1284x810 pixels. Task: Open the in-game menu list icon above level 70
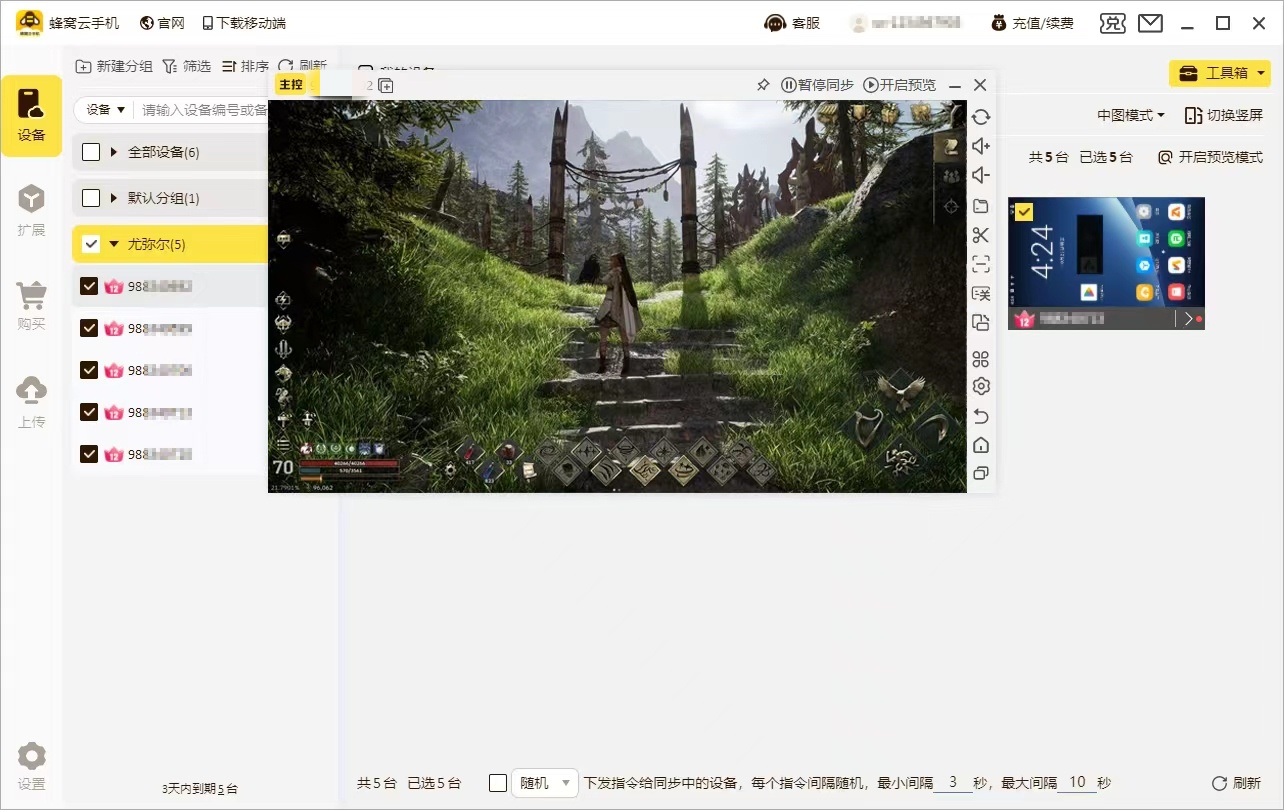pyautogui.click(x=284, y=444)
